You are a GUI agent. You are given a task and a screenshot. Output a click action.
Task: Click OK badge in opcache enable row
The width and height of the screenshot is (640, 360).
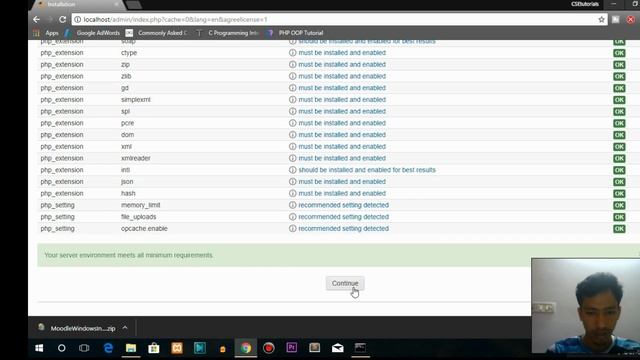[x=619, y=229]
